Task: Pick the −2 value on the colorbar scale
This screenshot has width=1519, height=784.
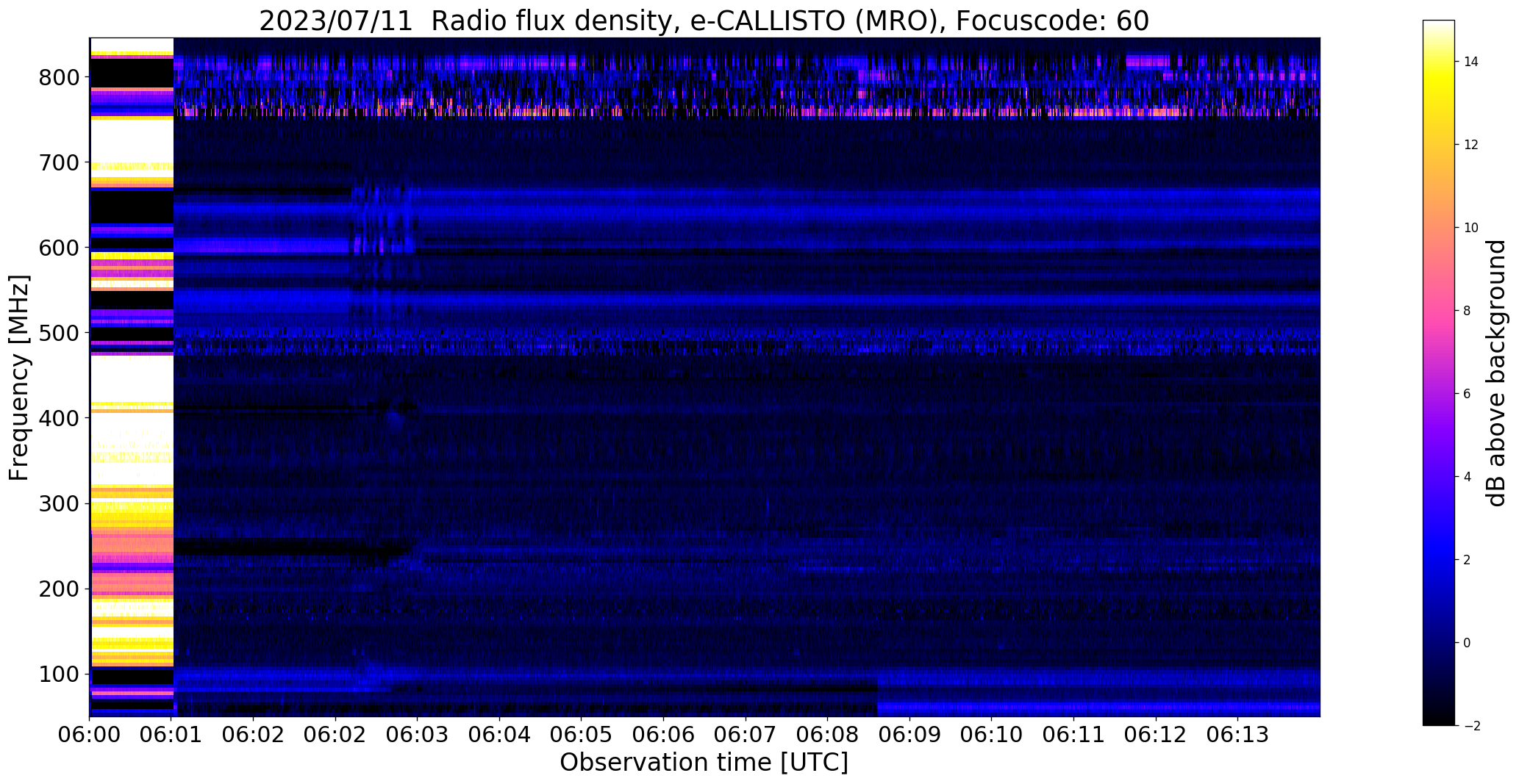Action: pos(1470,726)
